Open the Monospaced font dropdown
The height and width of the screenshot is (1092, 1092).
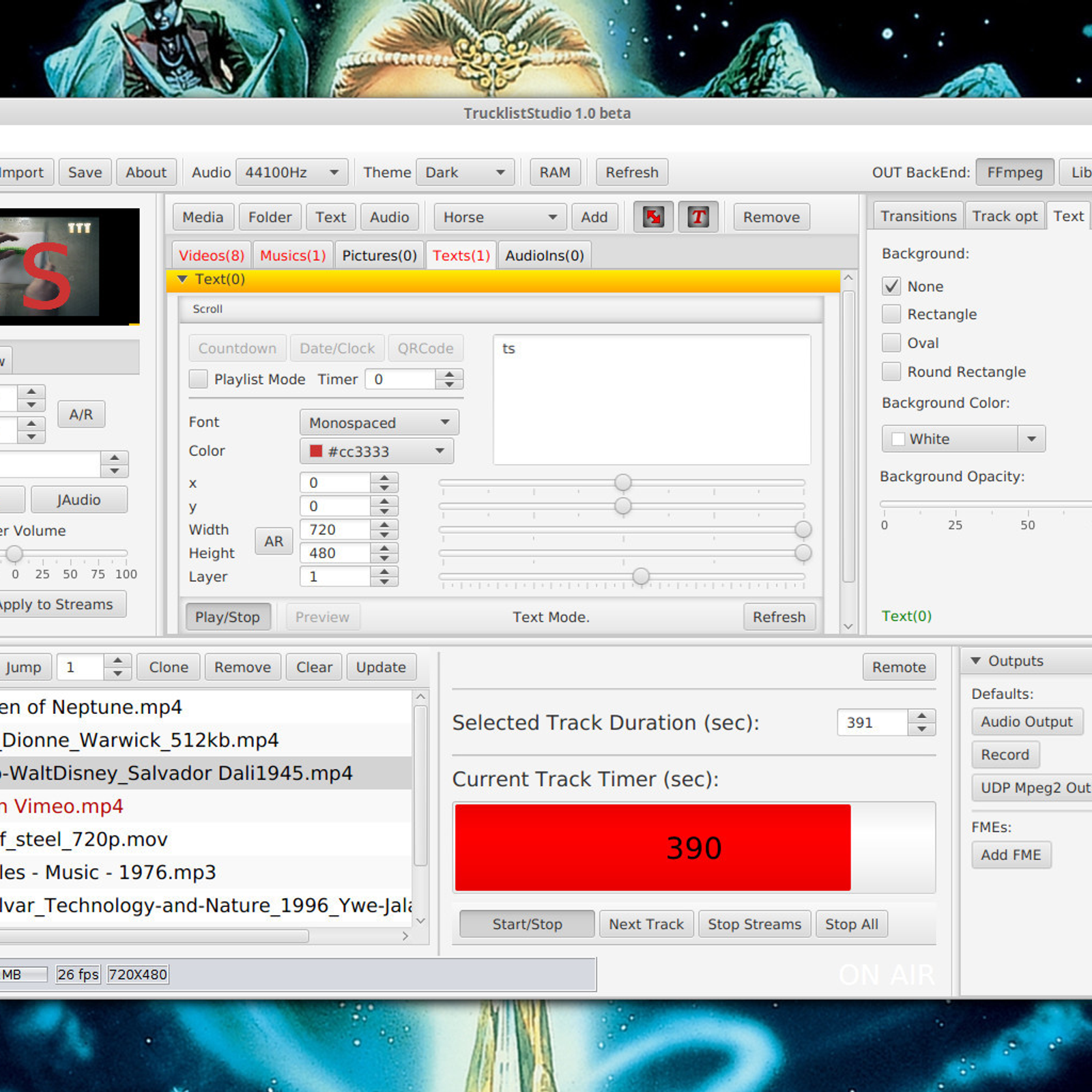[379, 422]
